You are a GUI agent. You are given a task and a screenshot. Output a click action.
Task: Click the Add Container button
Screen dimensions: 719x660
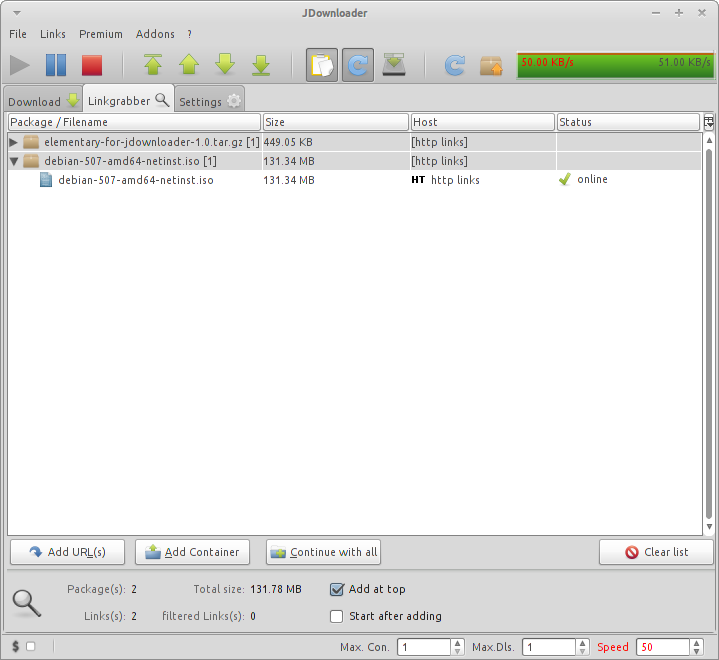pyautogui.click(x=193, y=552)
